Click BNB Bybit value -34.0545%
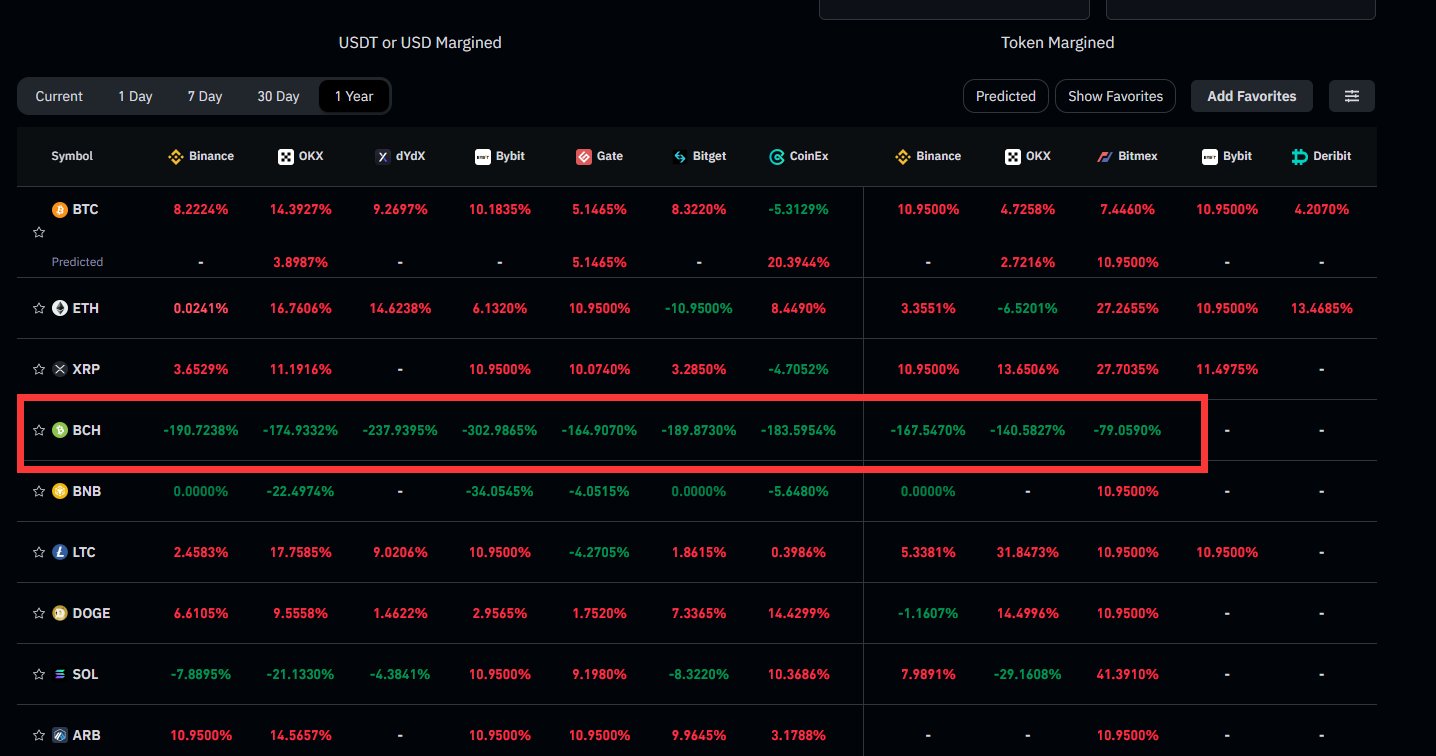 coord(499,491)
